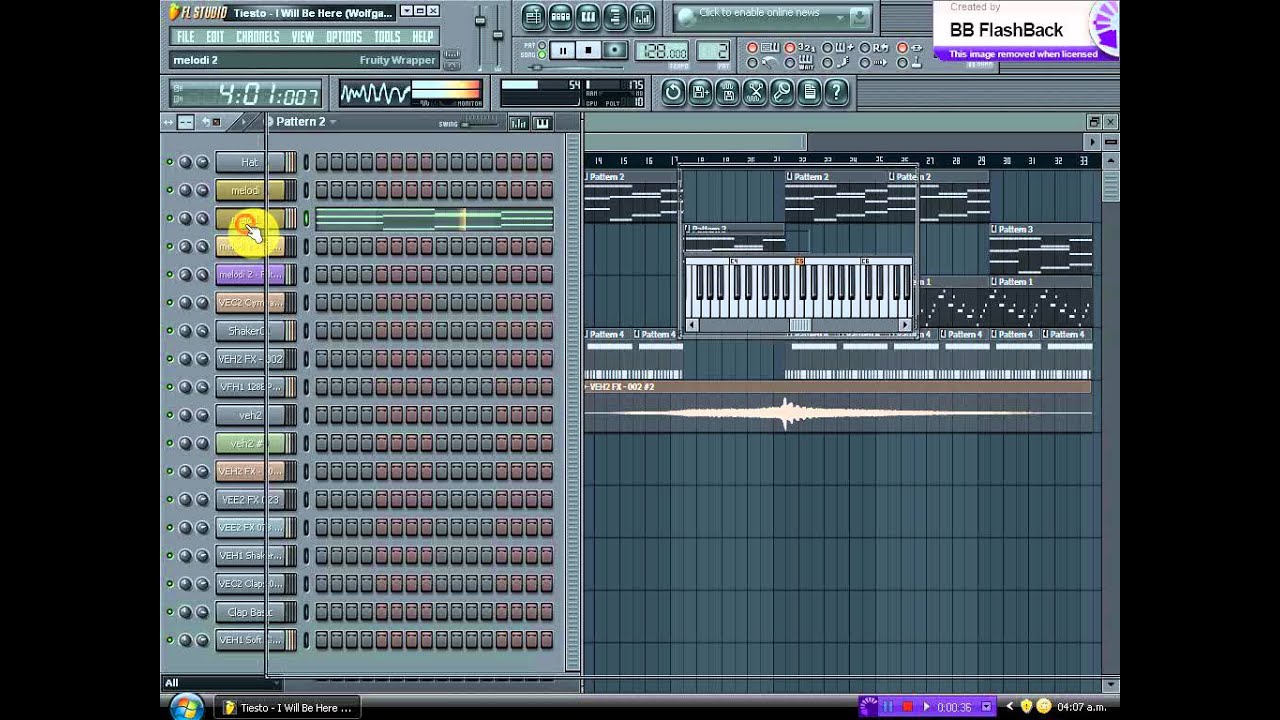The width and height of the screenshot is (1280, 720).
Task: Switch to pattern mode radio
Action: [542, 46]
